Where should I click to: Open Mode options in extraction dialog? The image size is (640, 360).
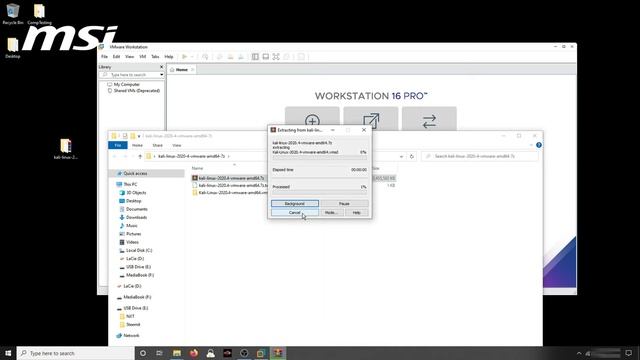point(331,213)
